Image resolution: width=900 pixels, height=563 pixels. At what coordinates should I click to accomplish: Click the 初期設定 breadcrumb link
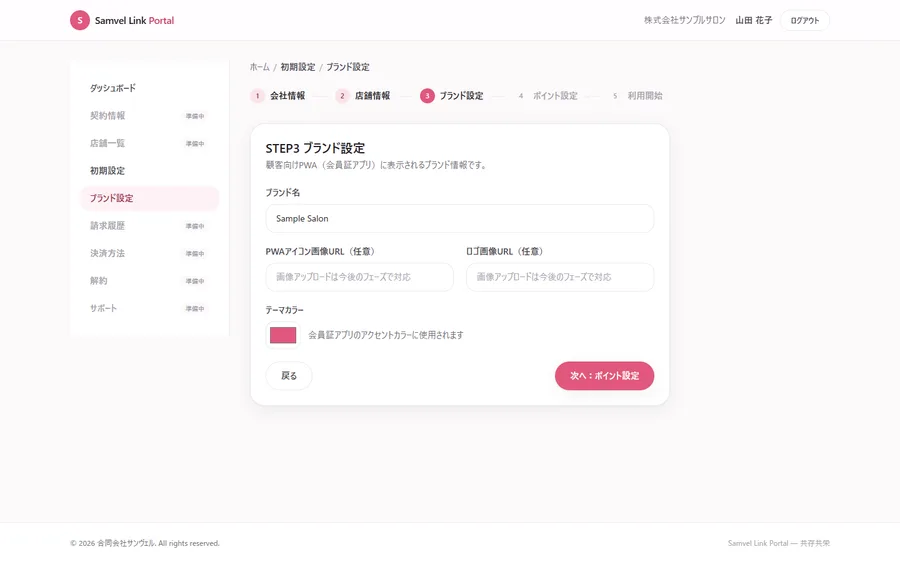tap(298, 67)
